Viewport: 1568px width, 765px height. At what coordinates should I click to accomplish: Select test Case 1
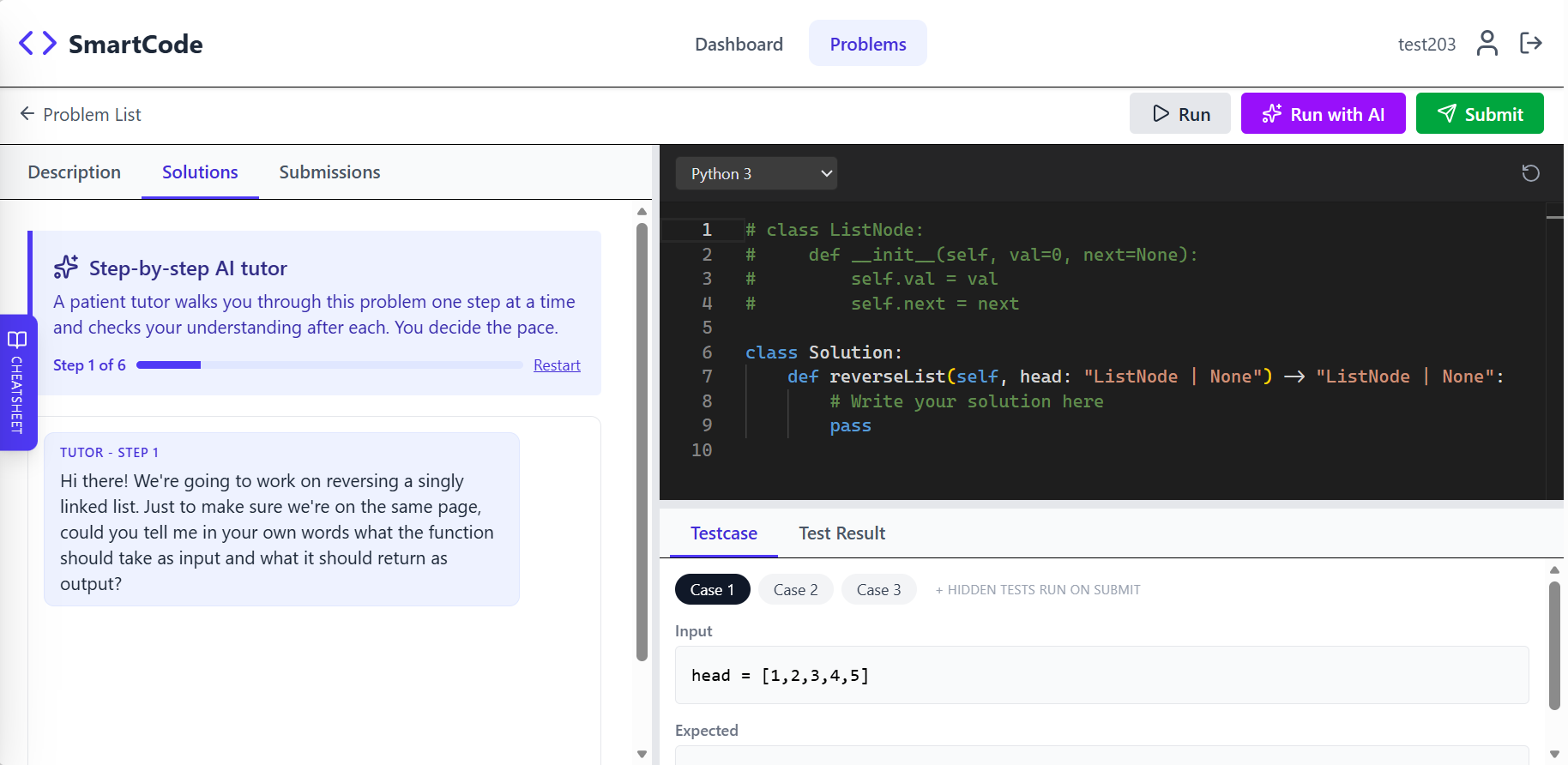tap(712, 589)
